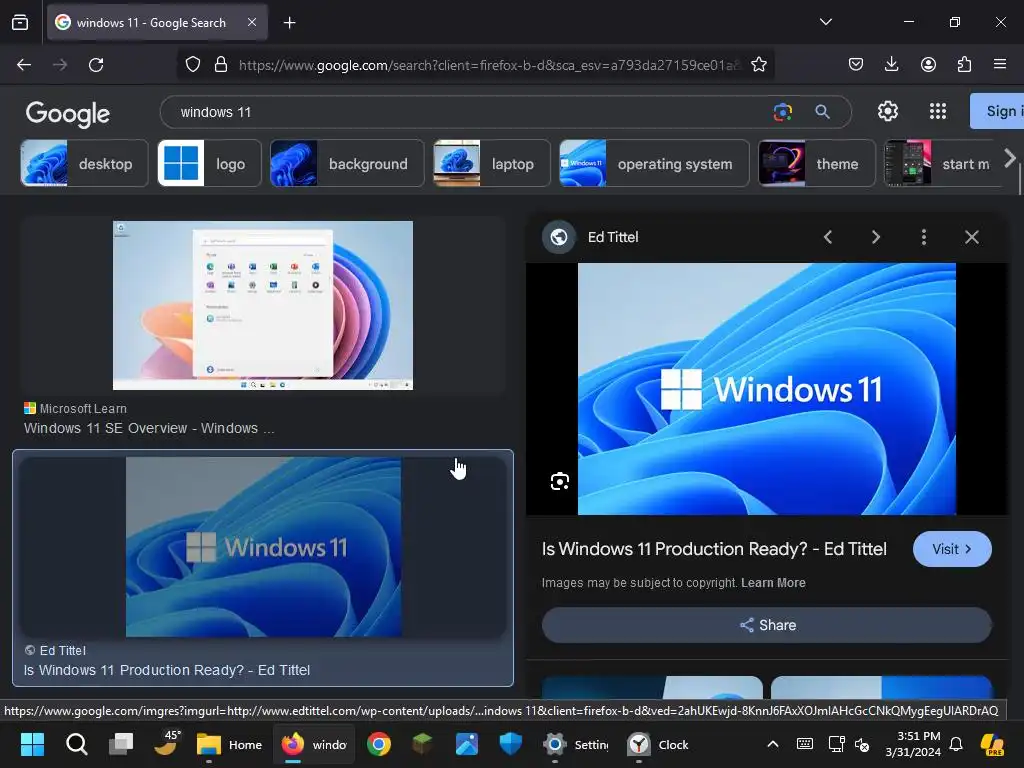
Task: Select the windows 11 - Google Search tab
Action: tap(157, 23)
